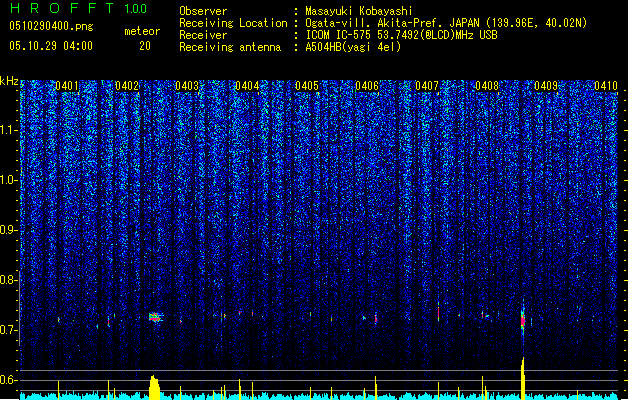Click the 'meteor' label

142,31
